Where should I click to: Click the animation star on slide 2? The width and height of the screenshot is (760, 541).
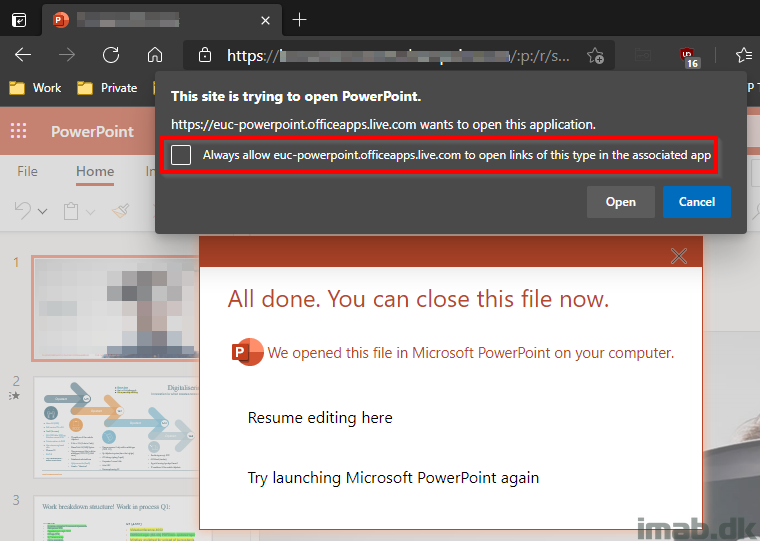(x=15, y=396)
